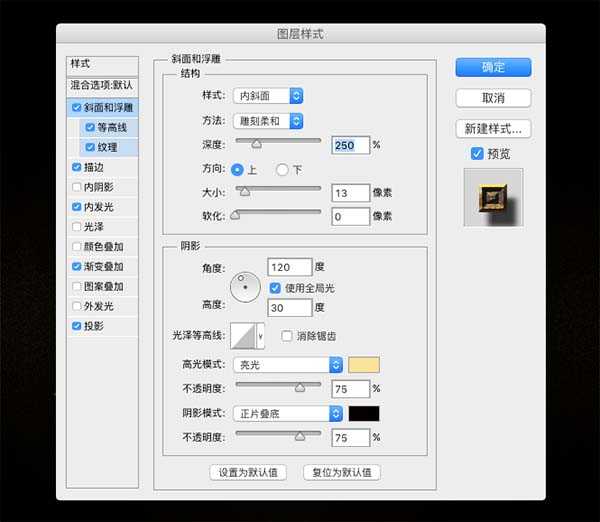The image size is (600, 522).
Task: Click the 光泽等高线 contour thumbnail
Action: pos(243,336)
